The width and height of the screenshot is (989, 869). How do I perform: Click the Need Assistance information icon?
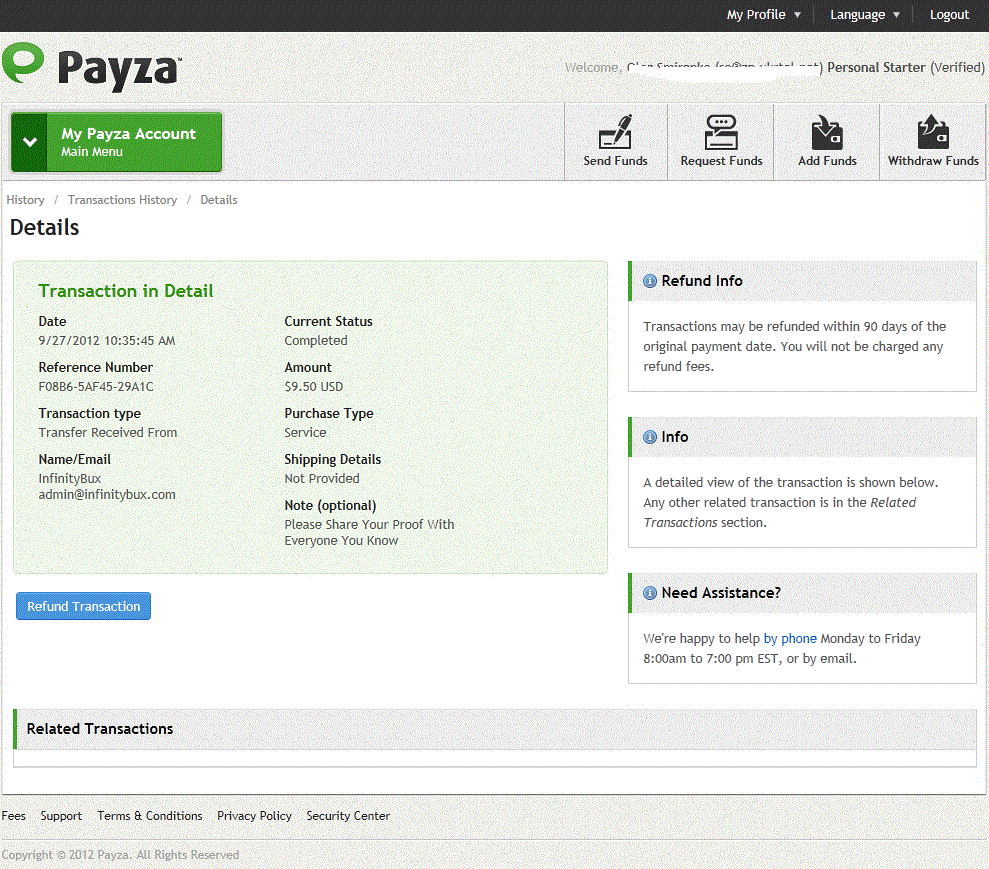coord(650,593)
